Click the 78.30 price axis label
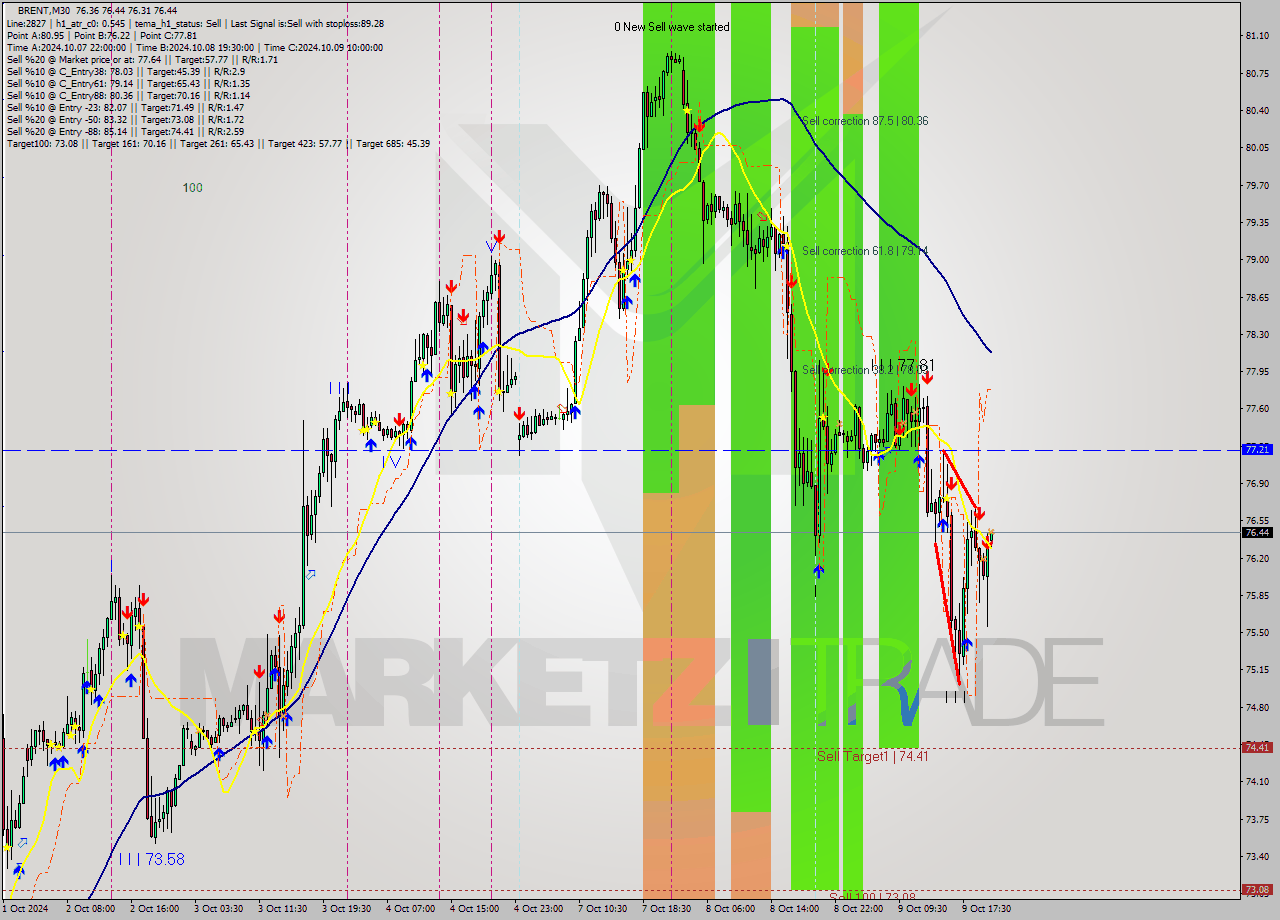 1257,334
